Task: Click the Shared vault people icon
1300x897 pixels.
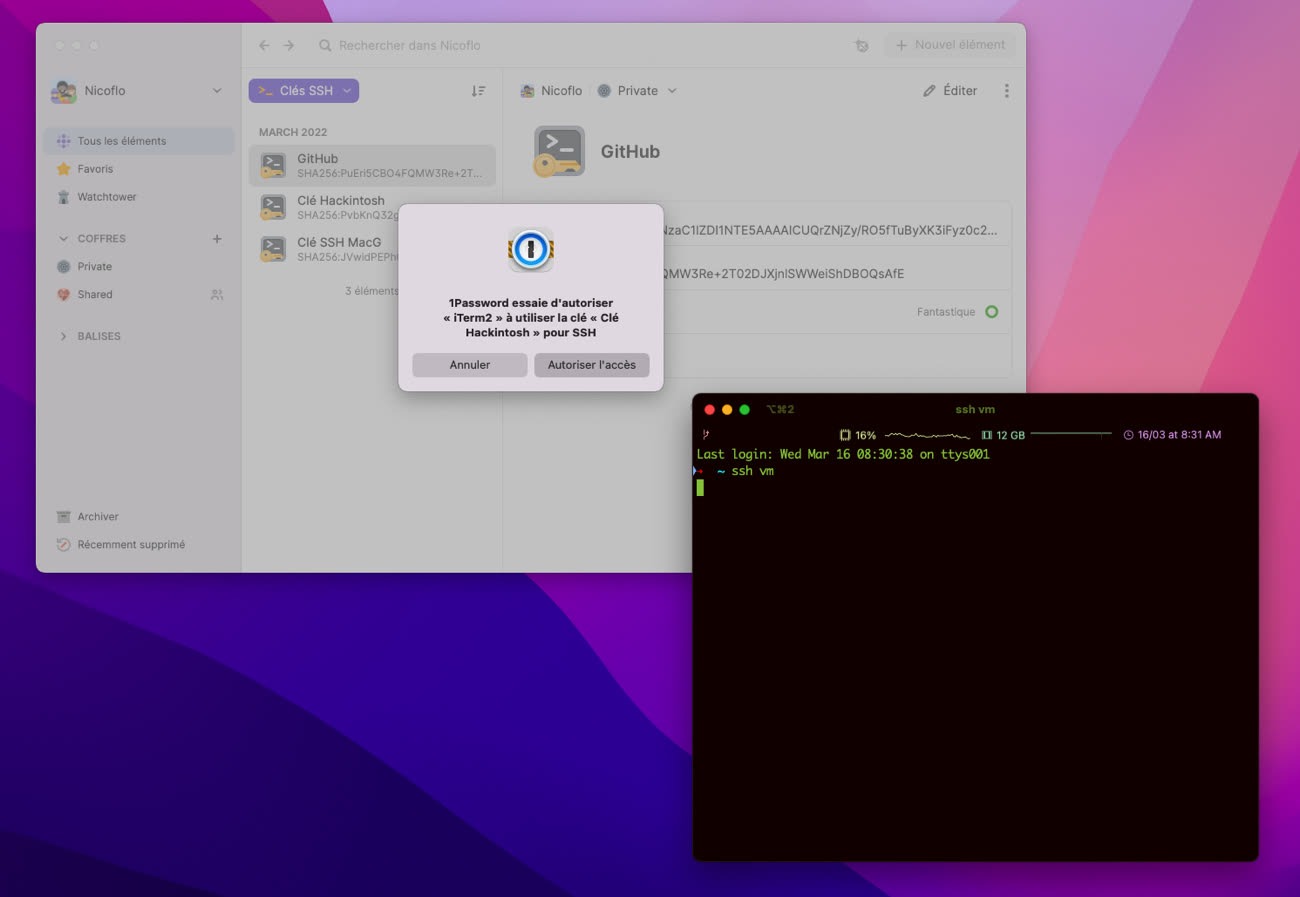Action: pos(217,295)
